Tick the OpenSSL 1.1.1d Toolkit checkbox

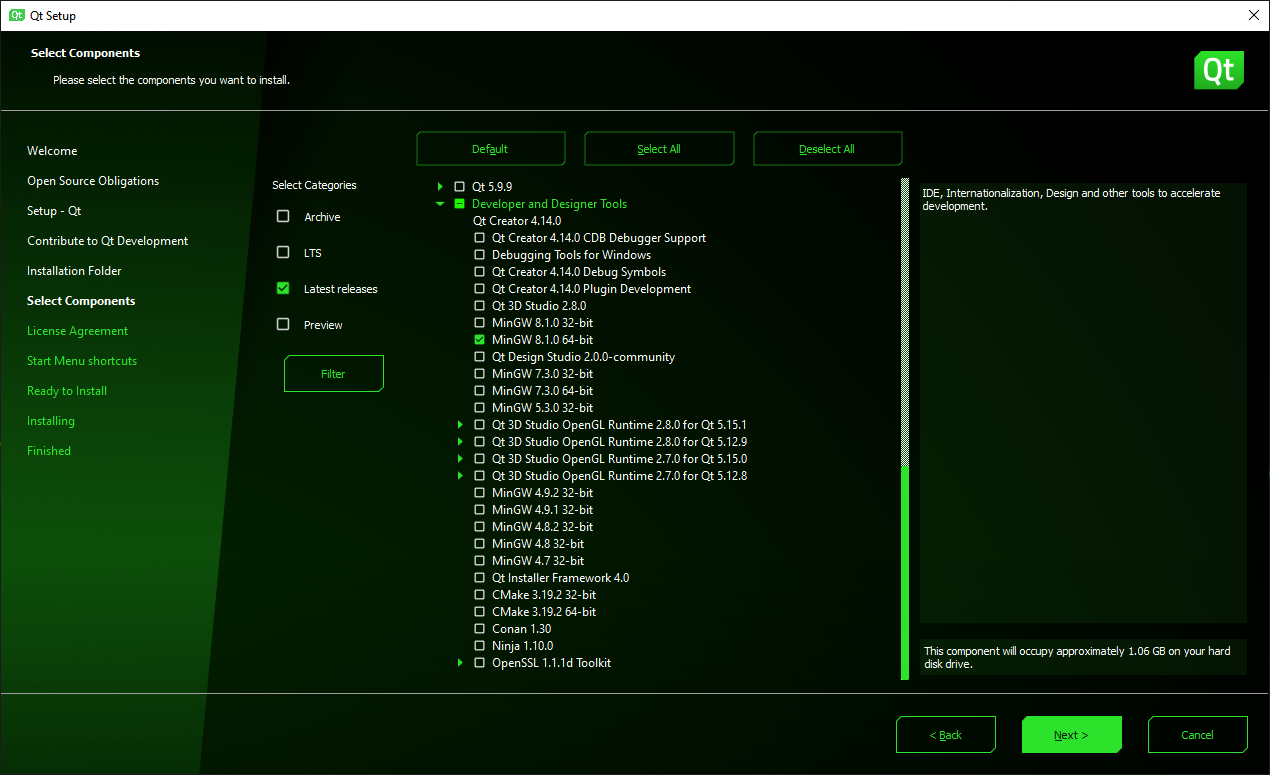(x=480, y=663)
